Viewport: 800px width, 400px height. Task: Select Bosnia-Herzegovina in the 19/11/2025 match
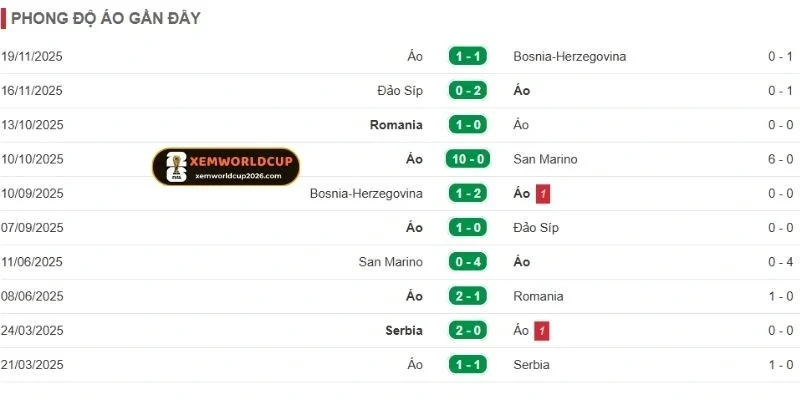[x=569, y=56]
